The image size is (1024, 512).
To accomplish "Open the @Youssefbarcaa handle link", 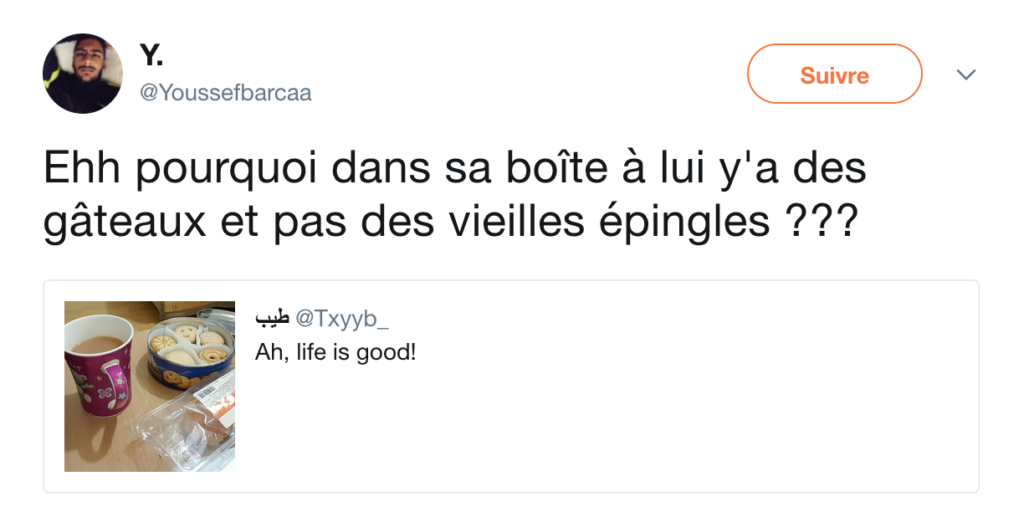I will coord(225,93).
